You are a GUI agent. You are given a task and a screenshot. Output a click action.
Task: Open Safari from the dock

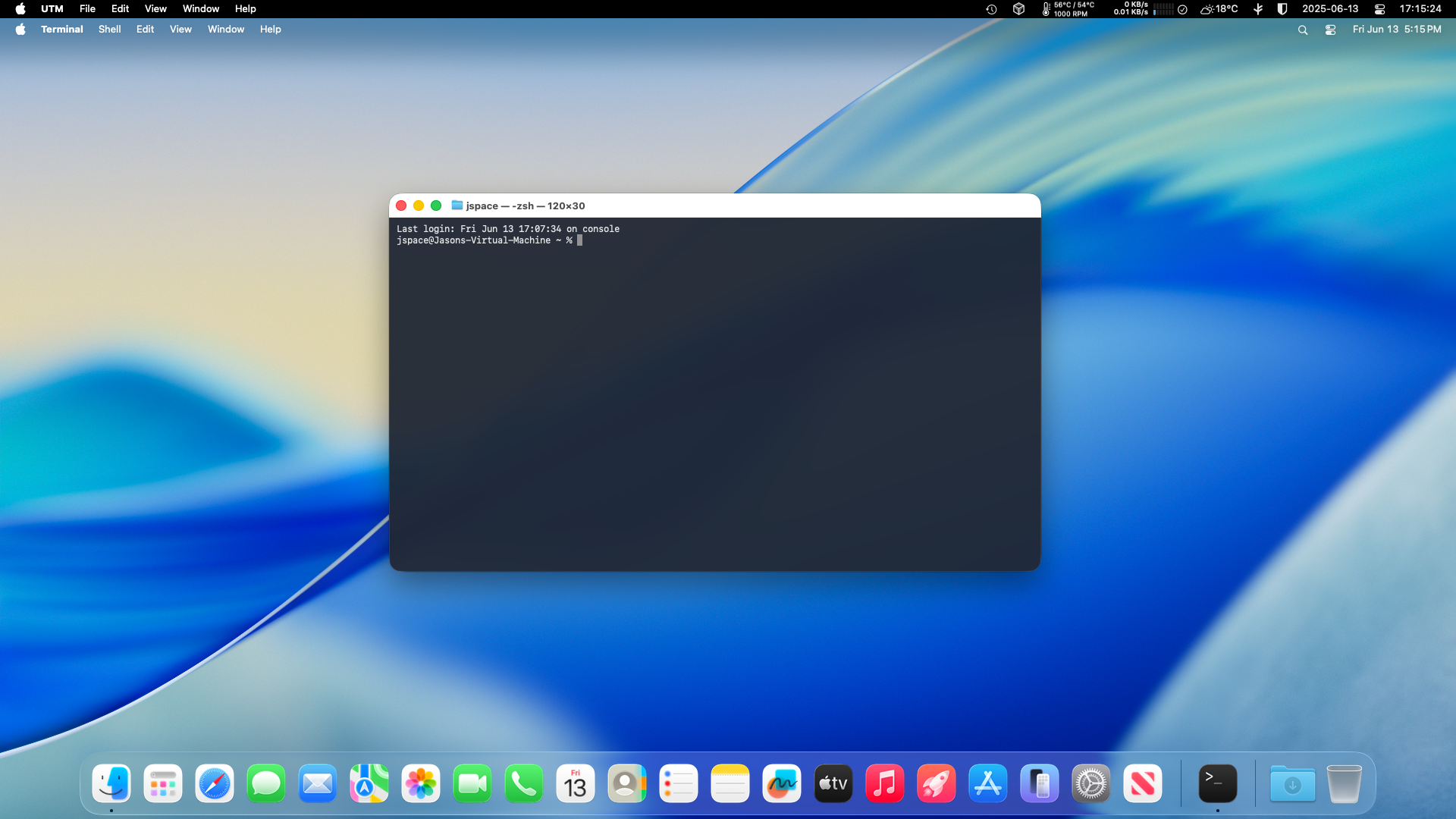[215, 784]
